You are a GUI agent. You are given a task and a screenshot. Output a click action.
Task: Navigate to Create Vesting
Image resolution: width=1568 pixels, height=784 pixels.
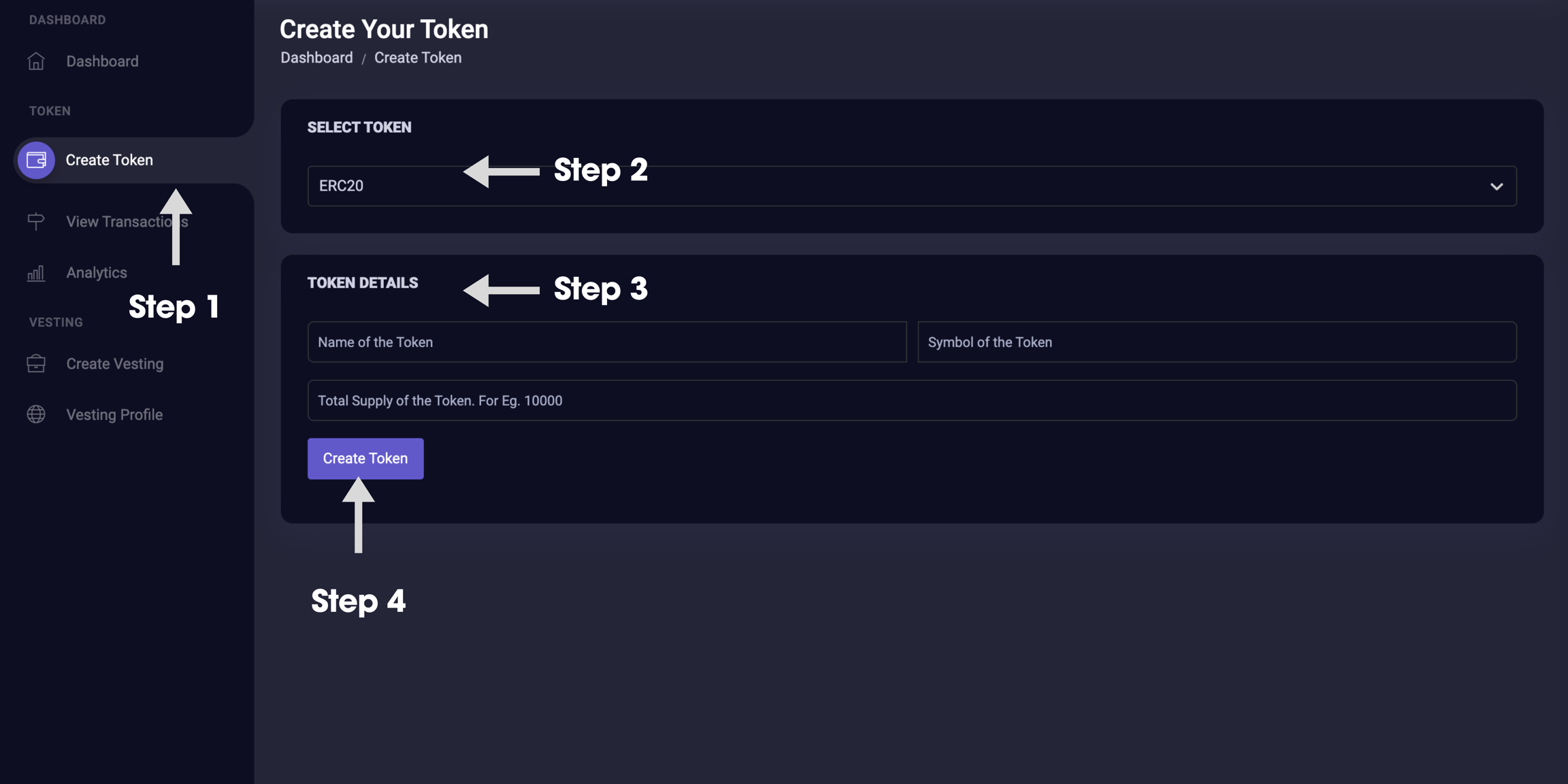point(114,364)
